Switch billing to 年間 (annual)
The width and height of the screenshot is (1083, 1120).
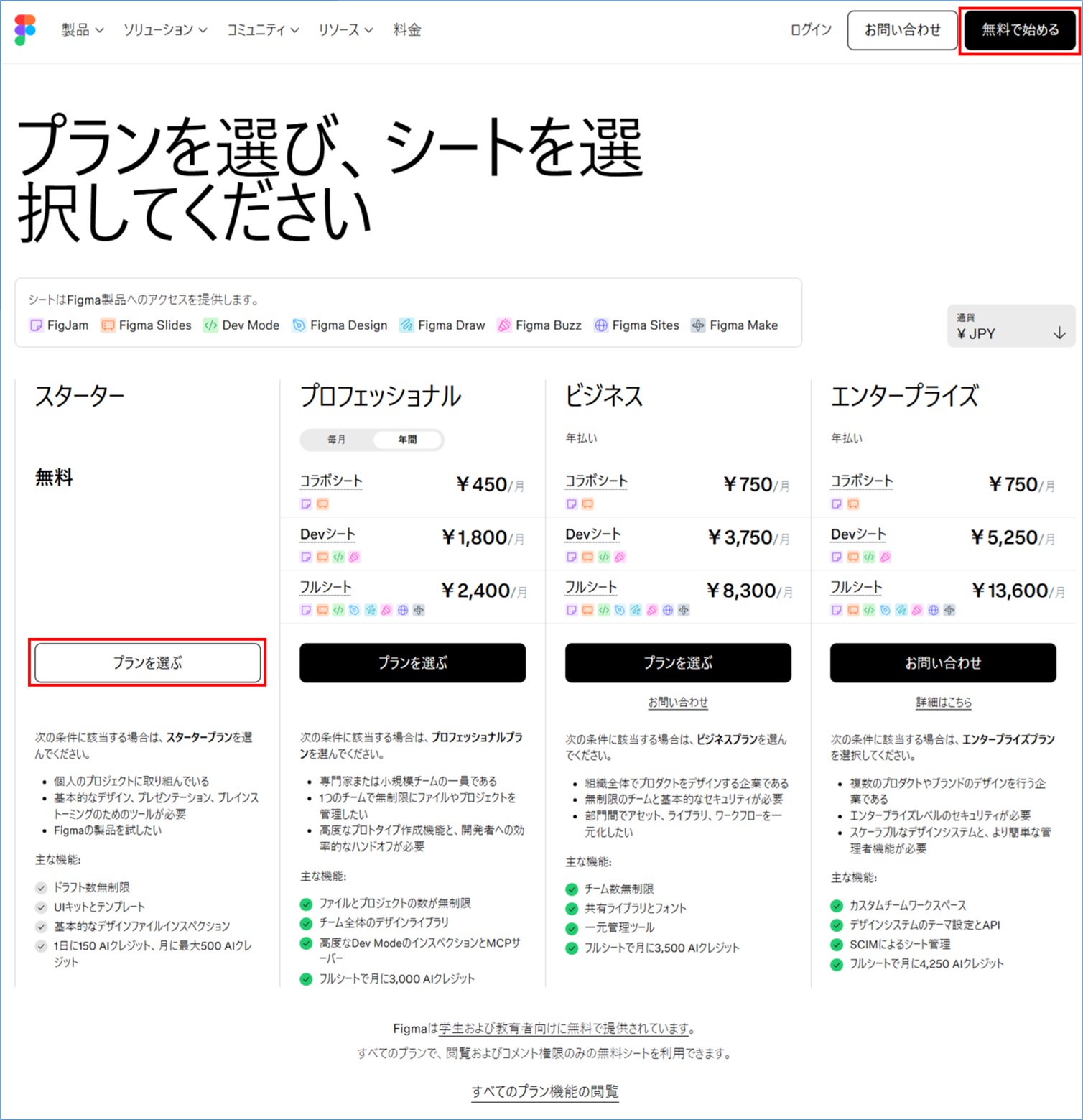[407, 440]
